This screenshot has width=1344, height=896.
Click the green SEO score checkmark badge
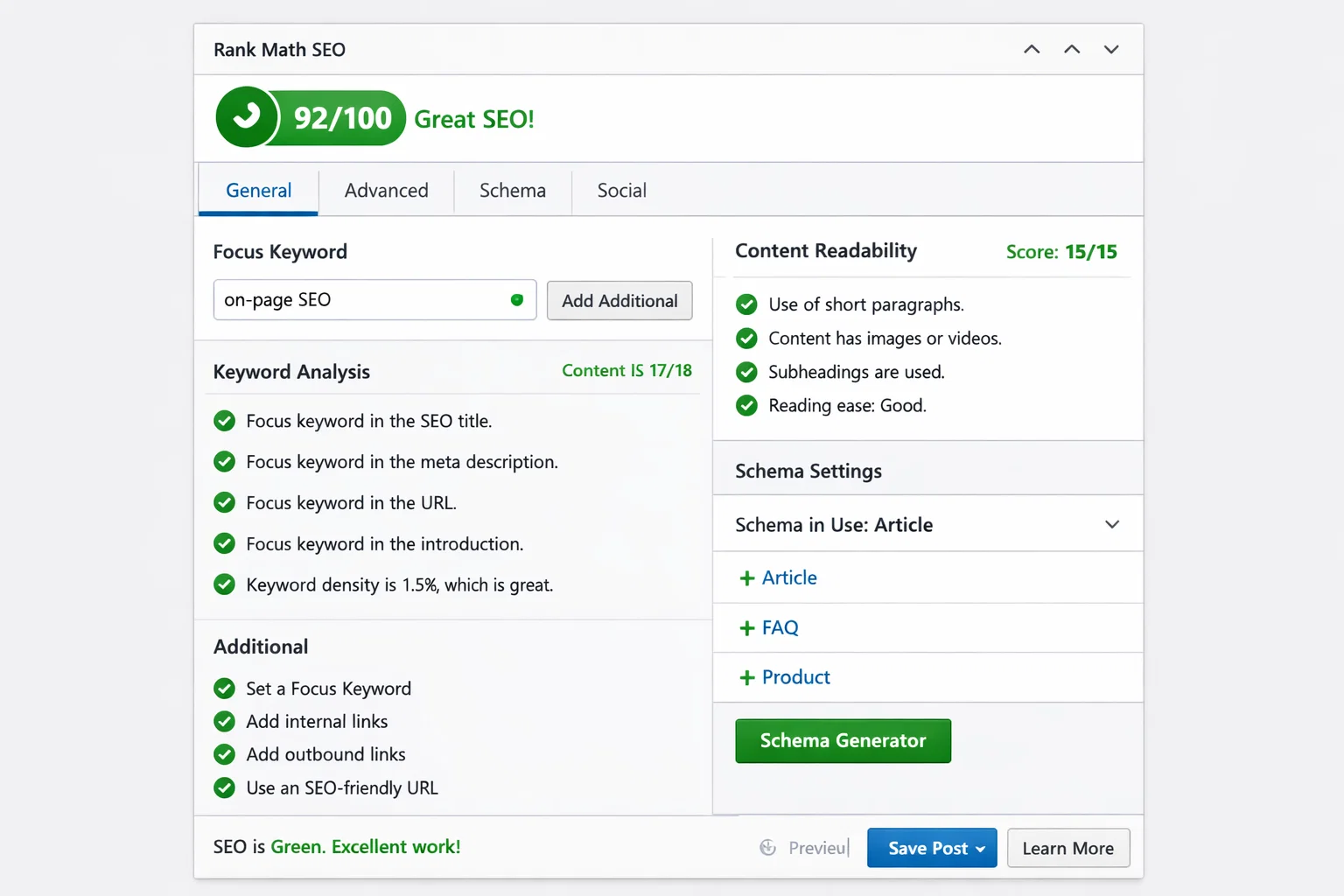(247, 117)
